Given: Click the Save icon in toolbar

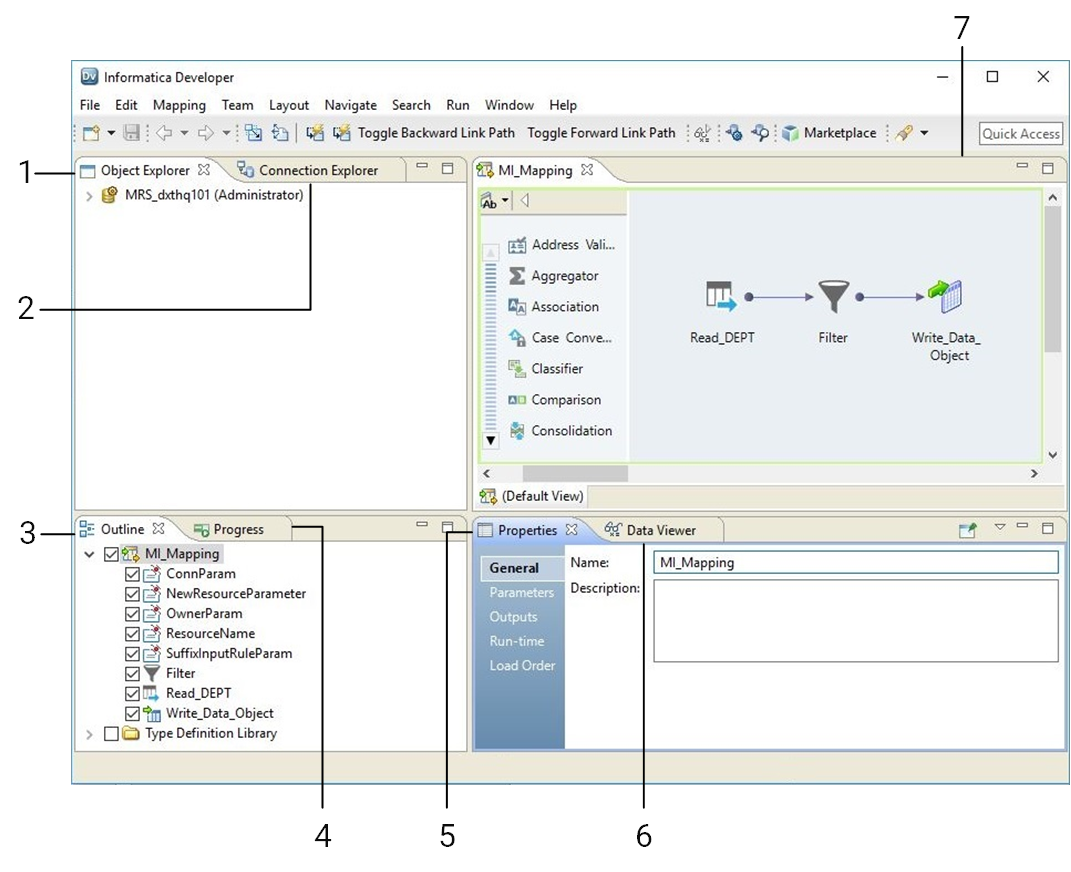Looking at the screenshot, I should tap(131, 133).
